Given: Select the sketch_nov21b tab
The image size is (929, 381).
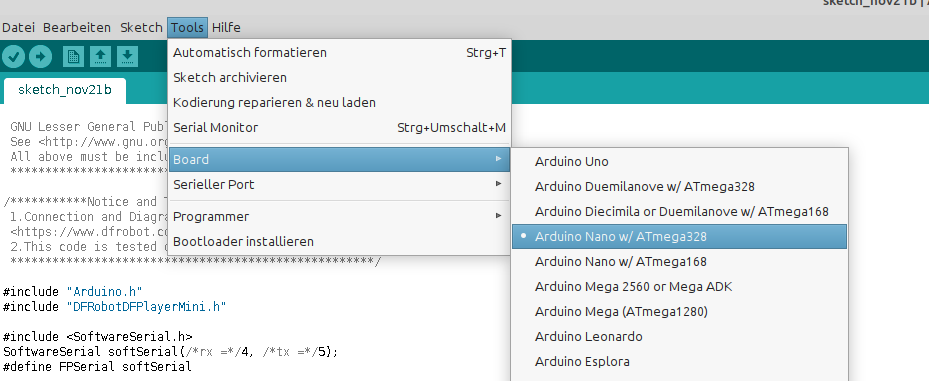Looking at the screenshot, I should coord(65,90).
